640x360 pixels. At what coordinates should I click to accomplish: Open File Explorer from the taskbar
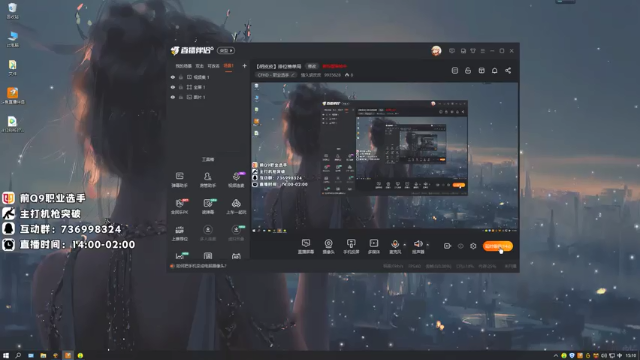click(x=43, y=356)
